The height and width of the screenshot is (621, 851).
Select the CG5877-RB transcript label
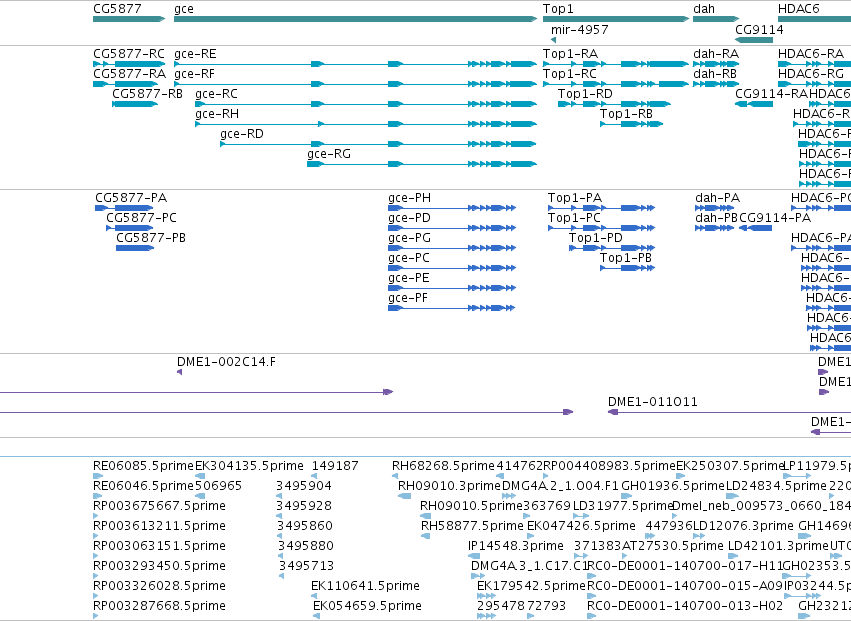147,94
